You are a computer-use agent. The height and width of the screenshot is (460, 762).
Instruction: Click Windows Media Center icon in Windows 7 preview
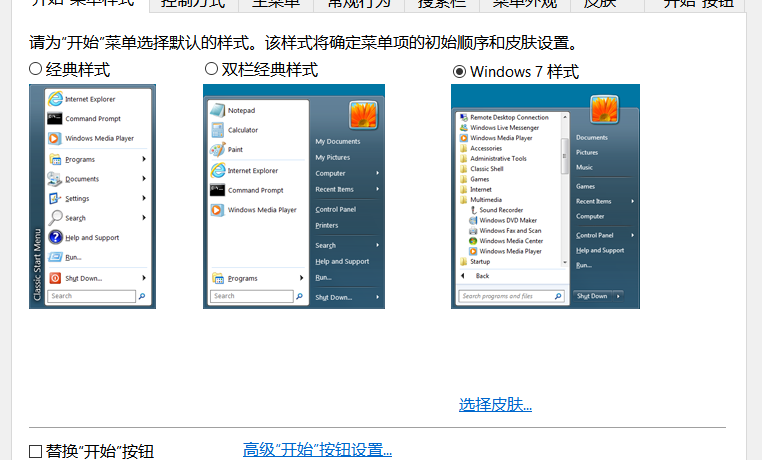[473, 240]
